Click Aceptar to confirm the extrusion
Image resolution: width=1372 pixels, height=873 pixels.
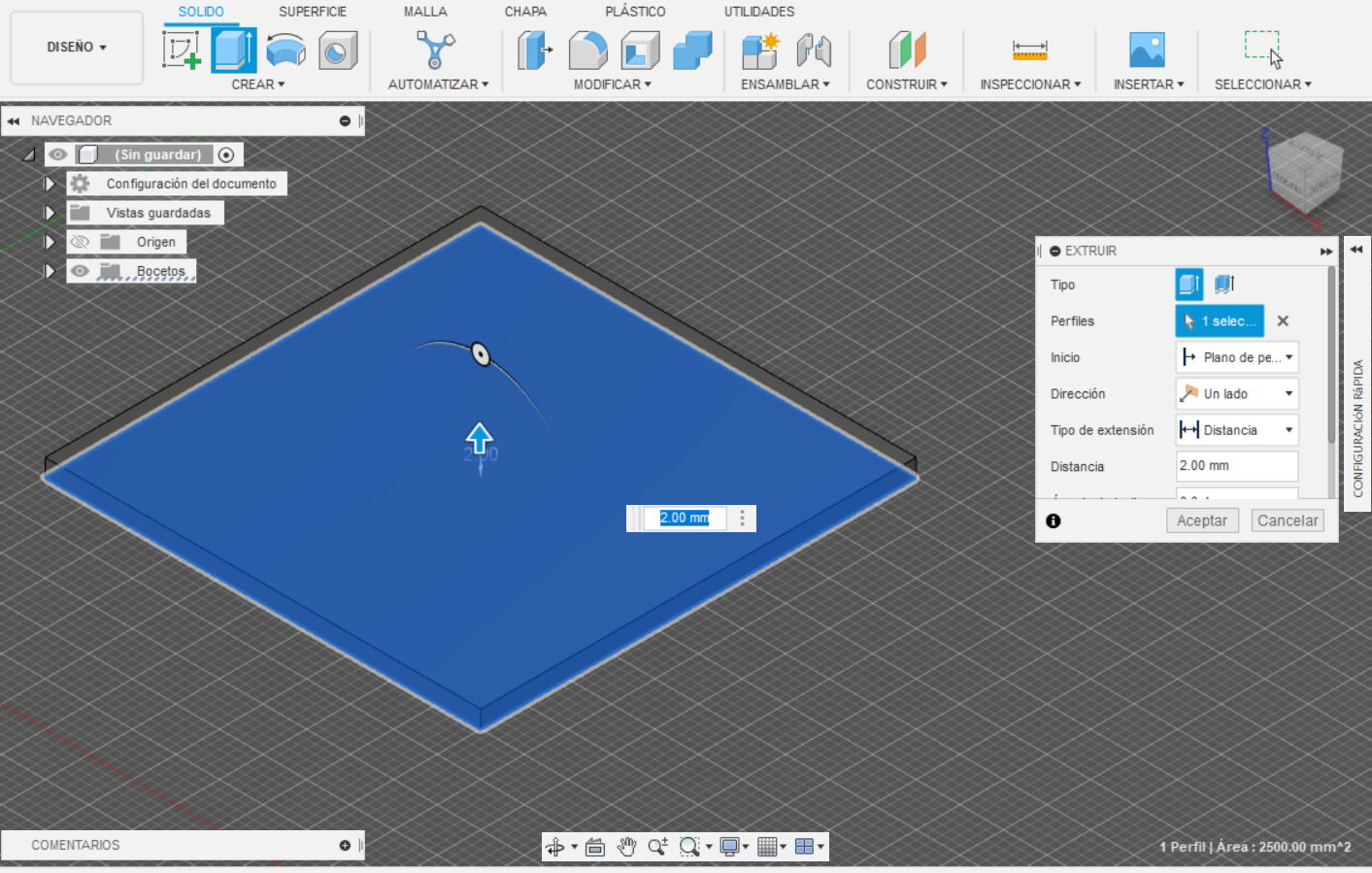tap(1202, 520)
